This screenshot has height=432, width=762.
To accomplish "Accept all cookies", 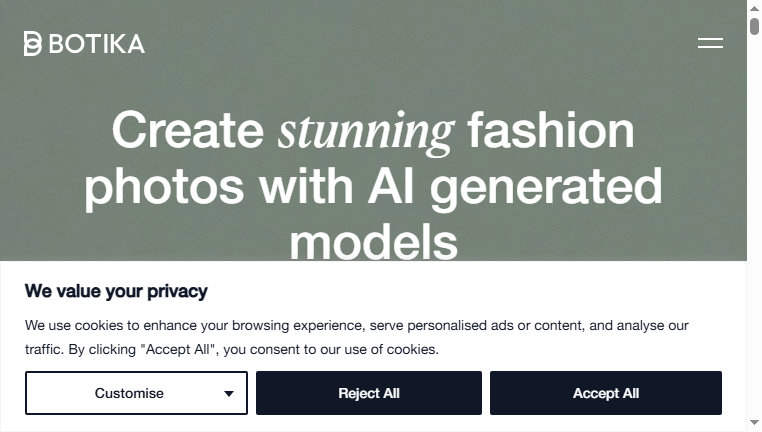I will pos(606,393).
